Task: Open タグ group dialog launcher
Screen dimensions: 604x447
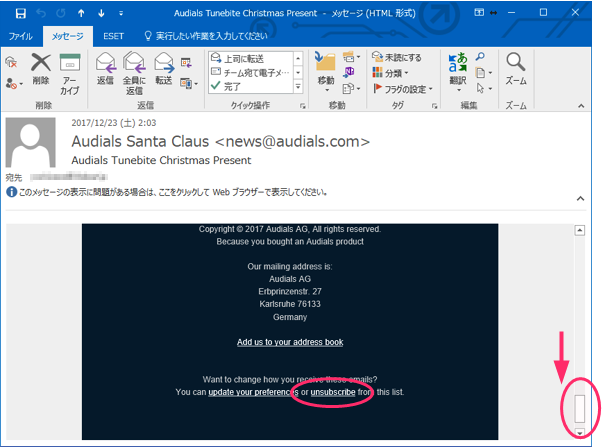Action: (x=435, y=106)
